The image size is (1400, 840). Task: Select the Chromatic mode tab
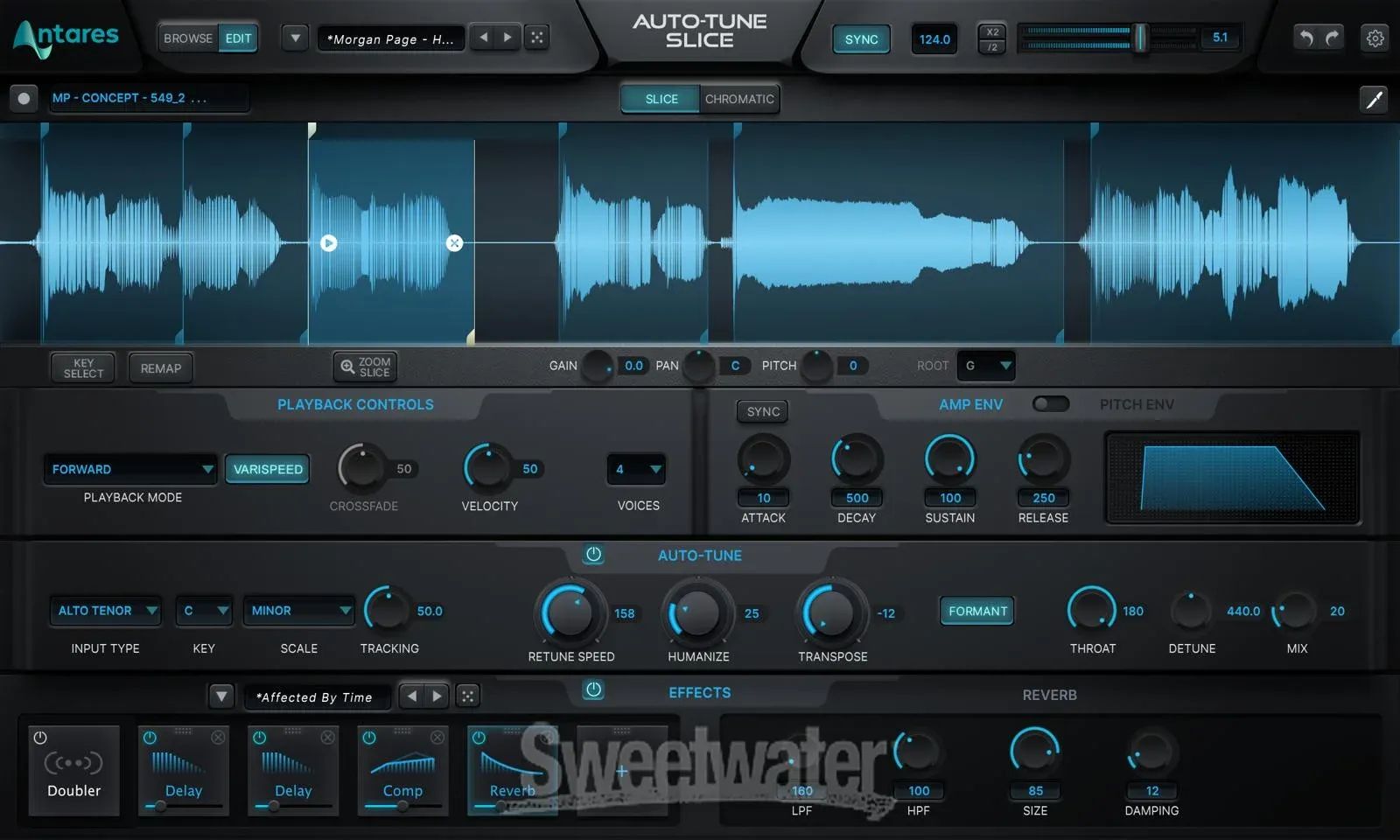tap(739, 99)
